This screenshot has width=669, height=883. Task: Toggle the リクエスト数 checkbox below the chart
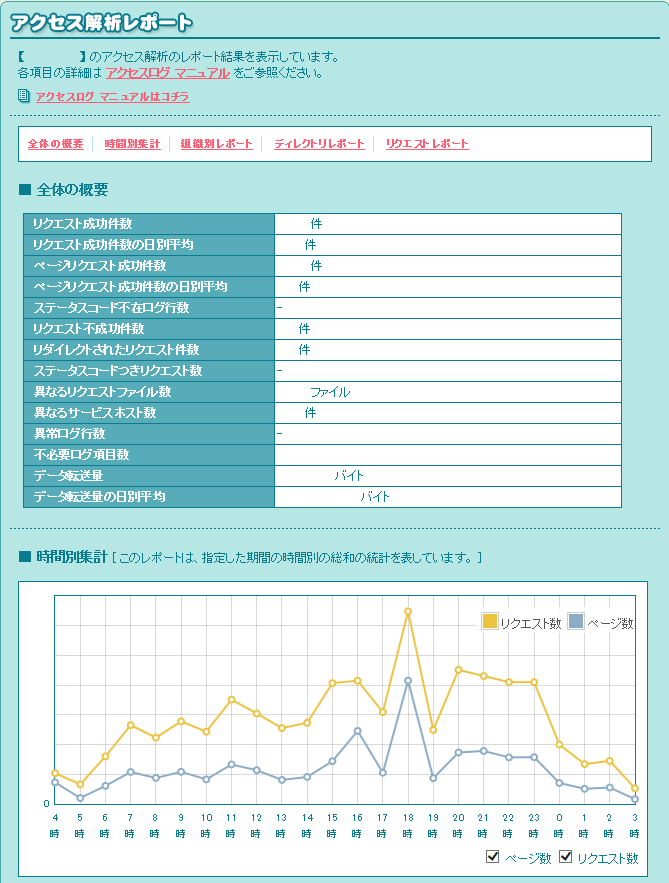coord(566,857)
